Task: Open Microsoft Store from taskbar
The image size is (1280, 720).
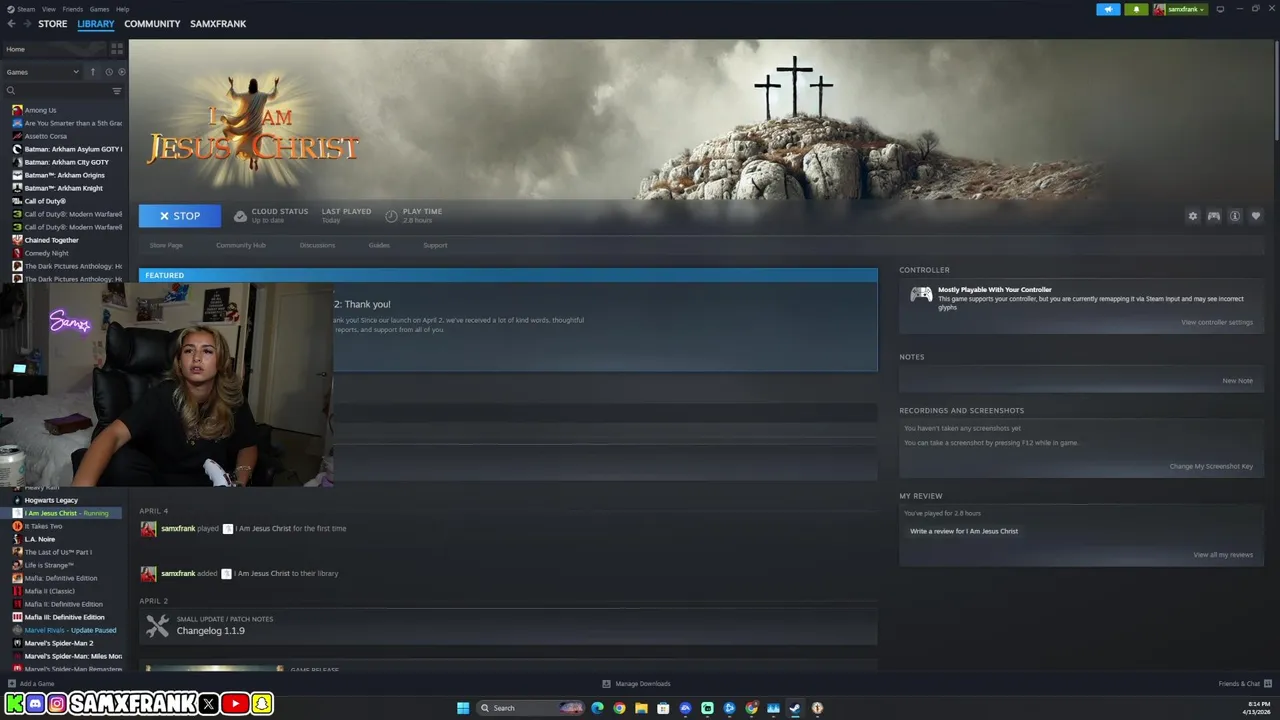Action: point(663,708)
